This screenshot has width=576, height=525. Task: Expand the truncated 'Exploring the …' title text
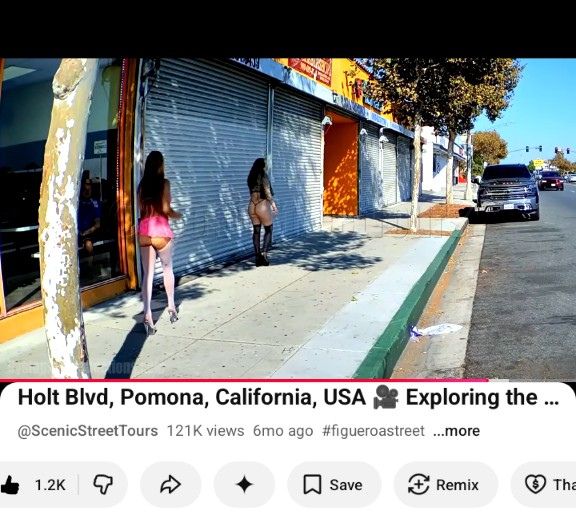[x=482, y=398]
